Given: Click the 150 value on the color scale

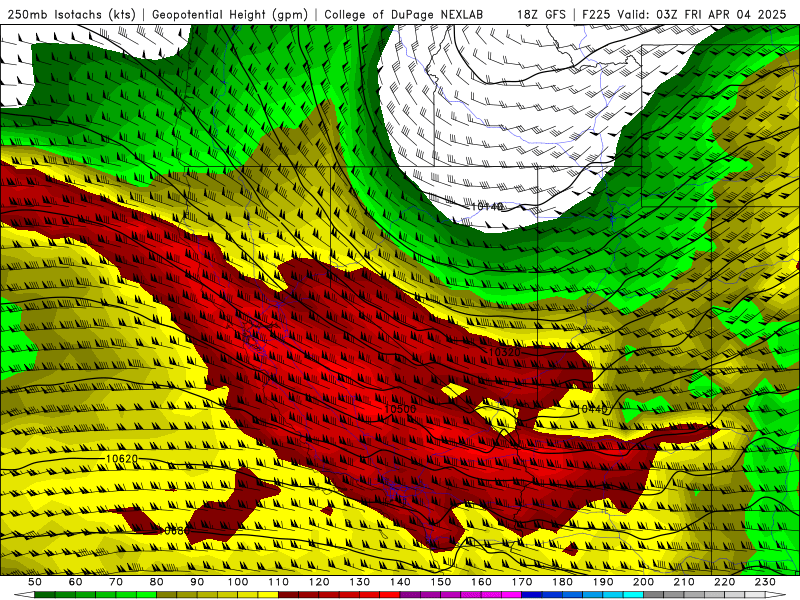Looking at the screenshot, I should (x=441, y=582).
